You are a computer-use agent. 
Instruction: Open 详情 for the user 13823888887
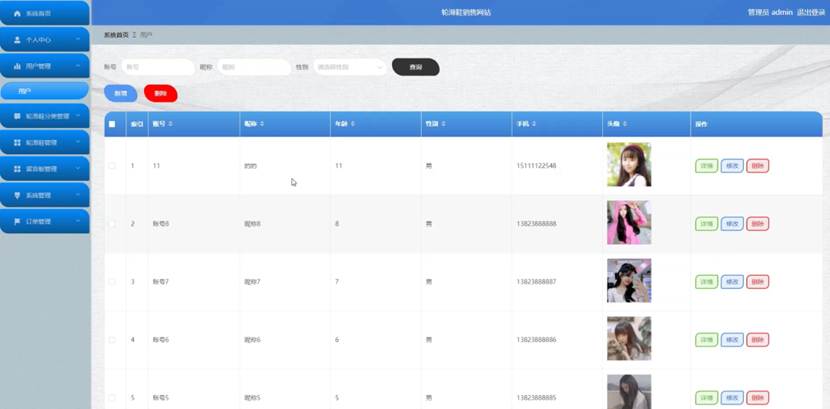[x=706, y=281]
